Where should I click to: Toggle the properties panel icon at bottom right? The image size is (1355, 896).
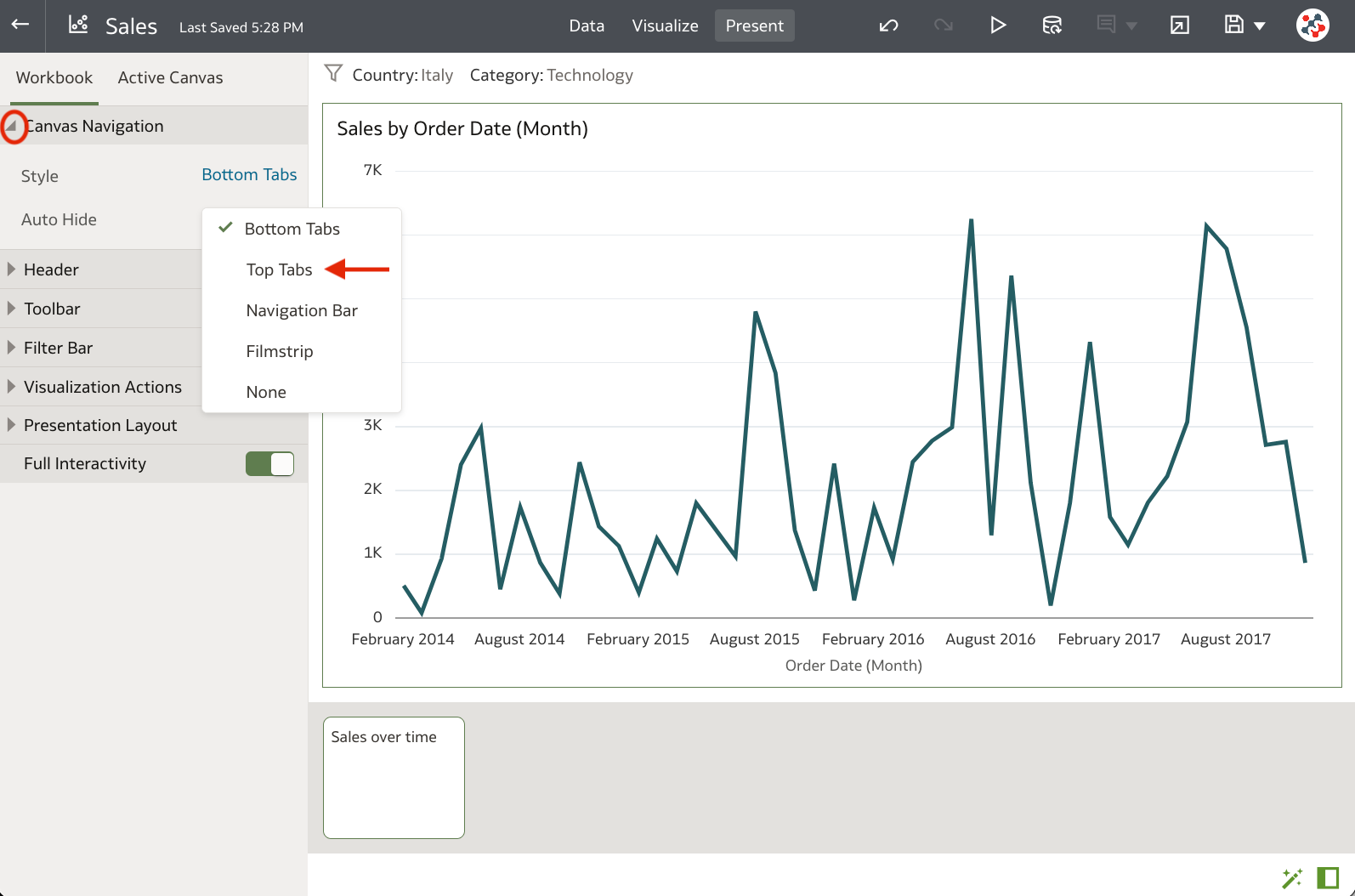(x=1328, y=877)
